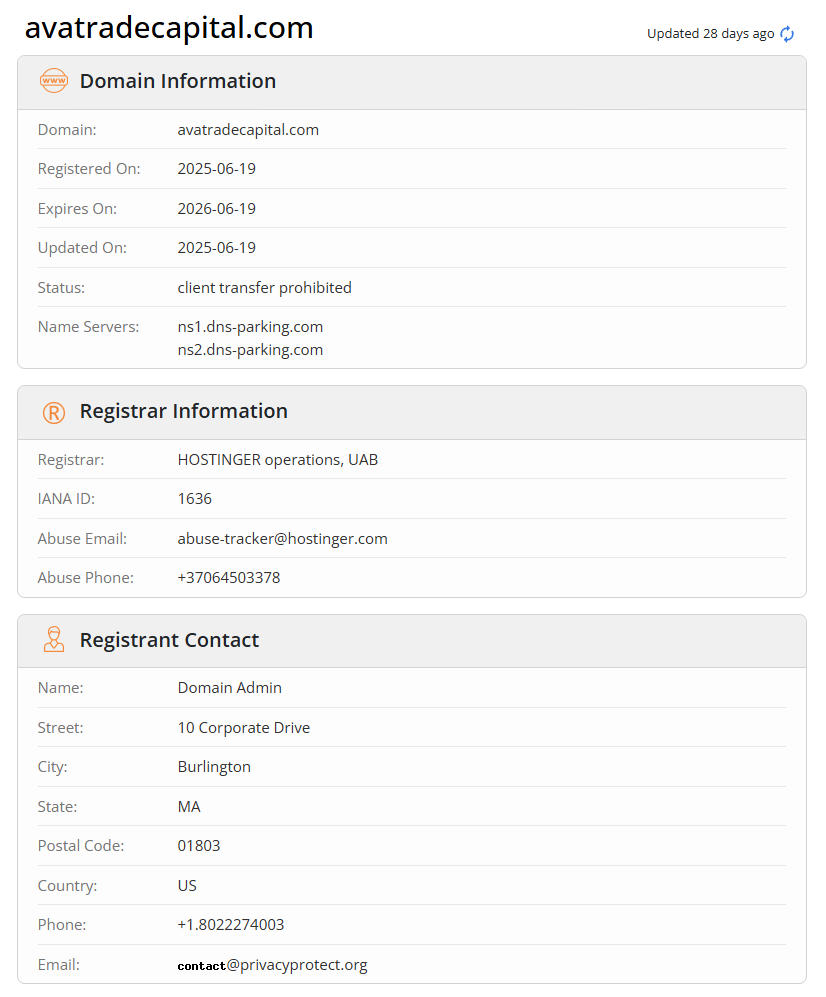Select the Domain Information section header

pyautogui.click(x=178, y=81)
